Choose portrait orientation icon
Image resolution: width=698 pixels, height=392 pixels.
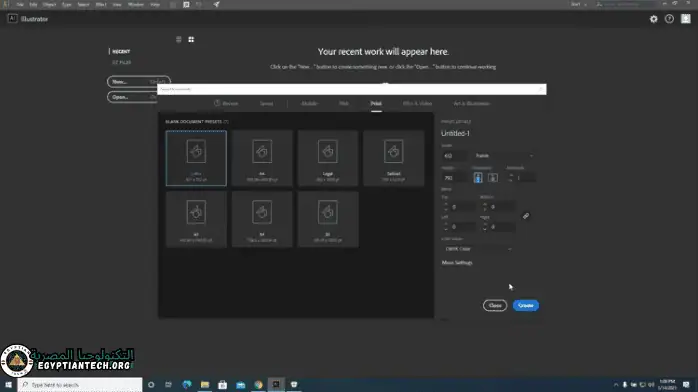pyautogui.click(x=478, y=178)
